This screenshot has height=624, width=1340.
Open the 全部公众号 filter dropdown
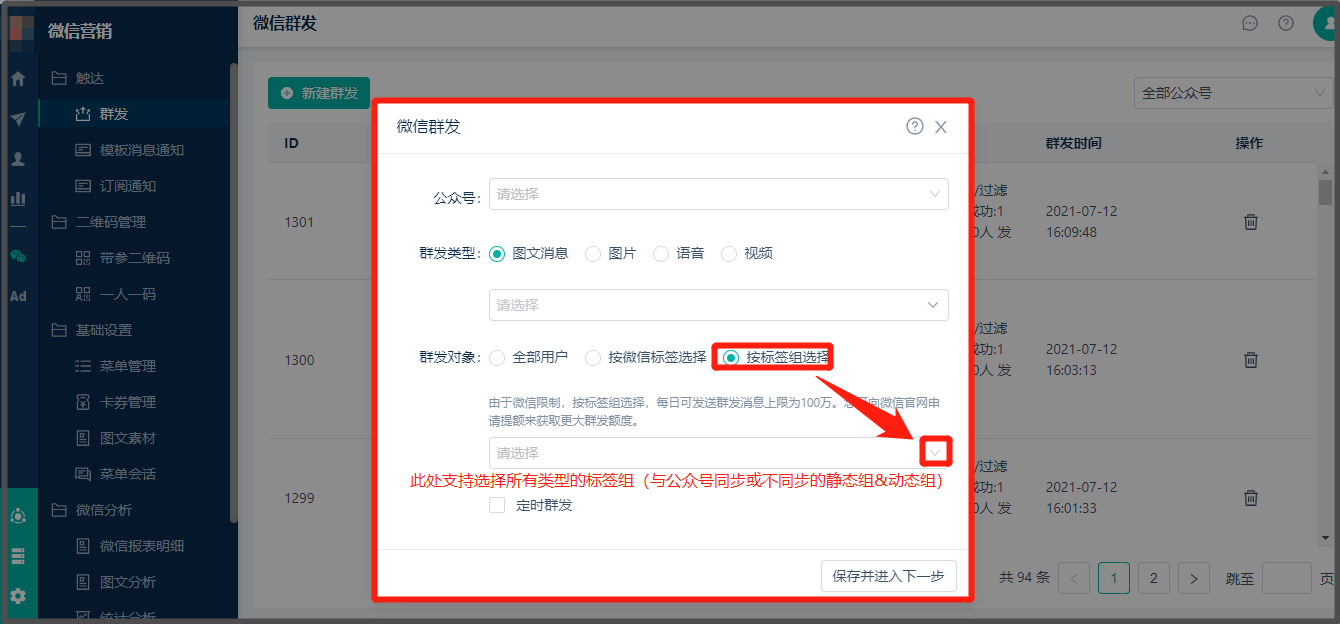1234,93
